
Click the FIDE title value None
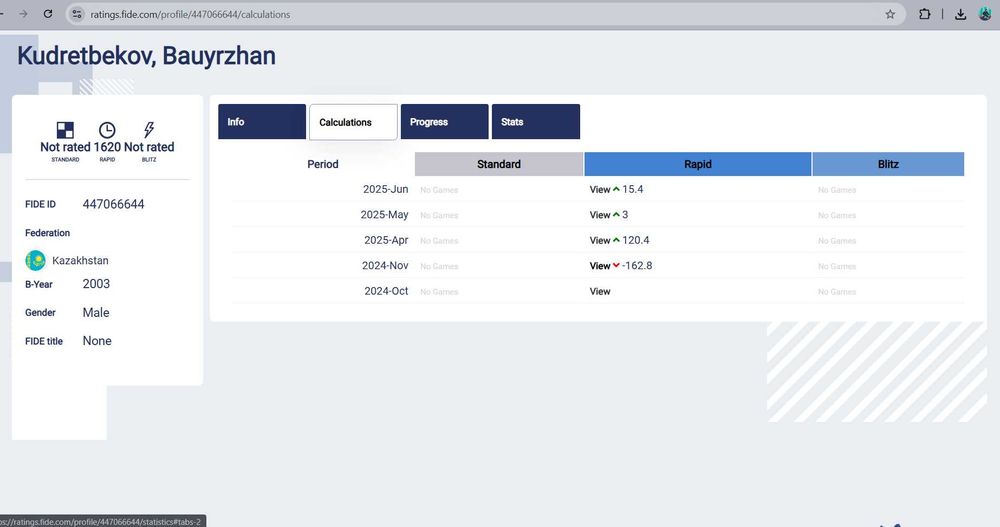(97, 341)
